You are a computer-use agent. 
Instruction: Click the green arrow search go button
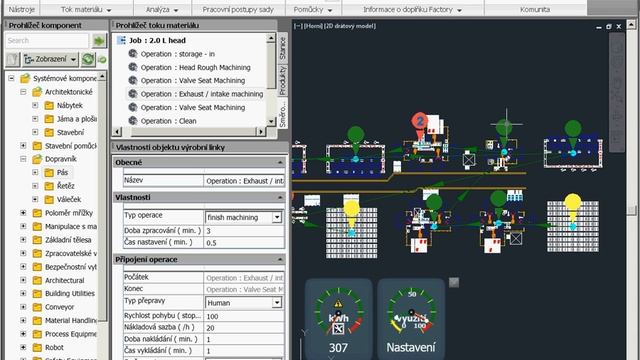pyautogui.click(x=98, y=41)
